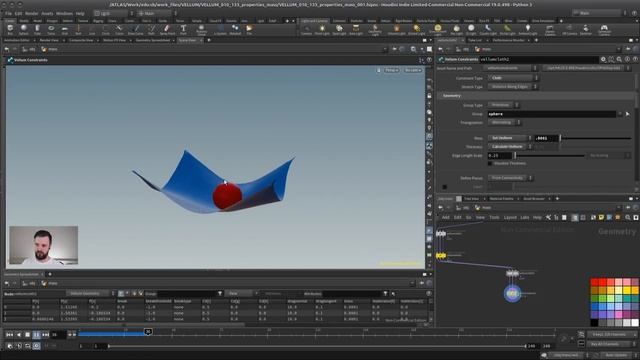The image size is (640, 360).
Task: Select the yellow node in network editor
Action: pyautogui.click(x=441, y=256)
